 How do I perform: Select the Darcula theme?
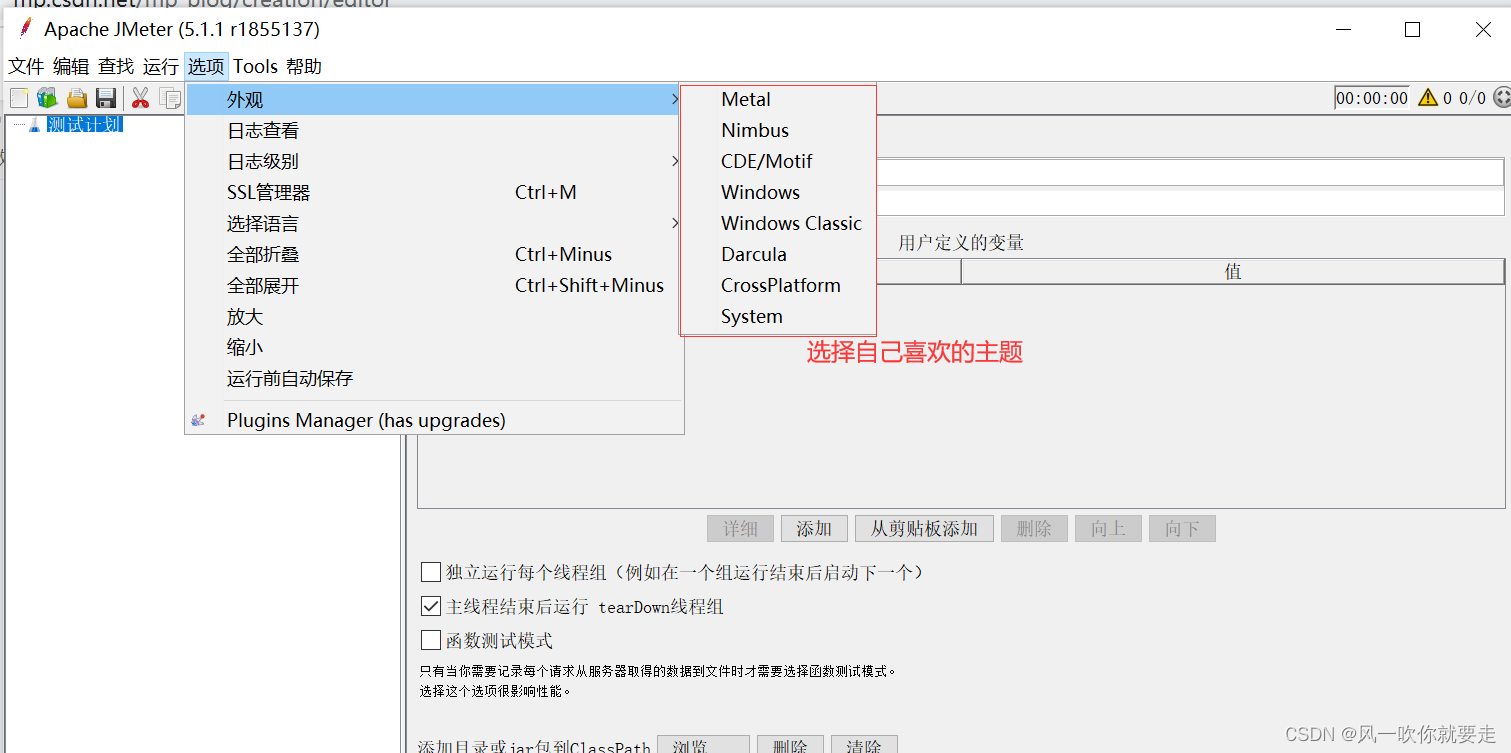click(x=778, y=254)
